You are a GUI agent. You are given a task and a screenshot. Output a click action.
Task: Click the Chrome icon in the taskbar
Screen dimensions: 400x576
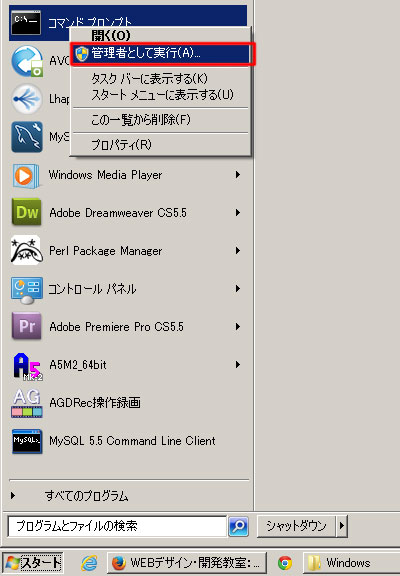pyautogui.click(x=285, y=563)
